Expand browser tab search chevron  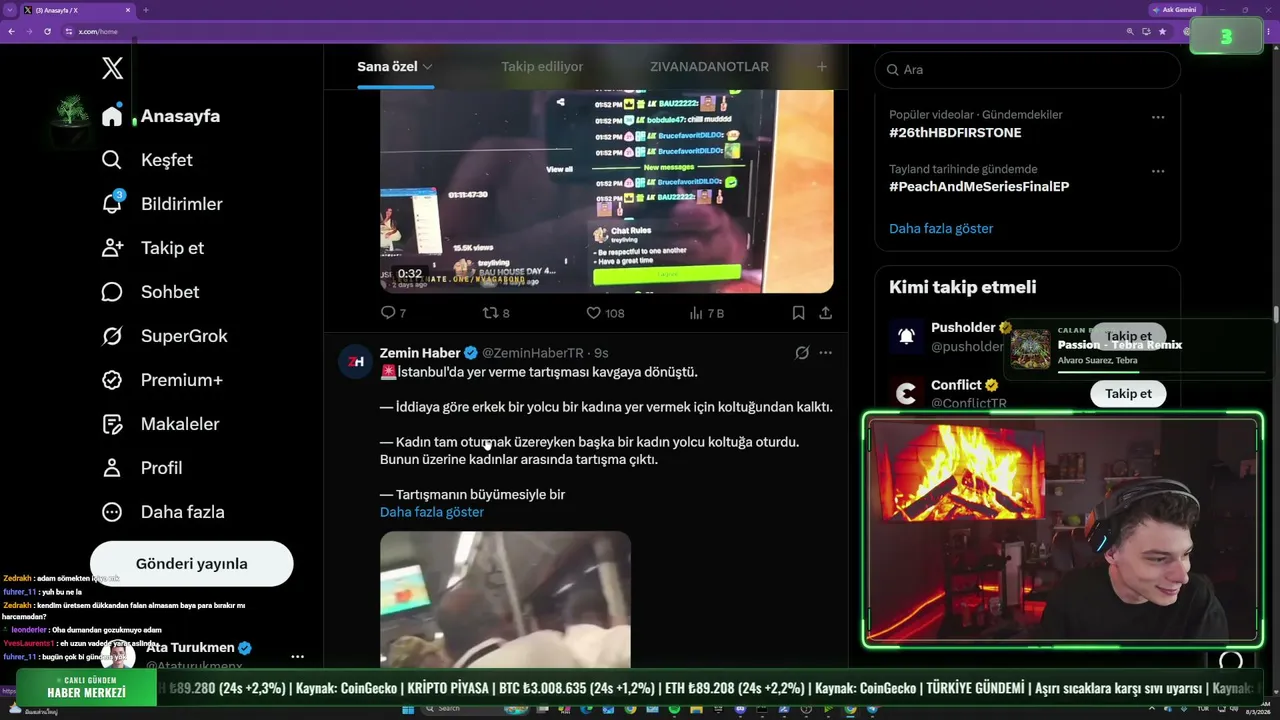pyautogui.click(x=8, y=10)
